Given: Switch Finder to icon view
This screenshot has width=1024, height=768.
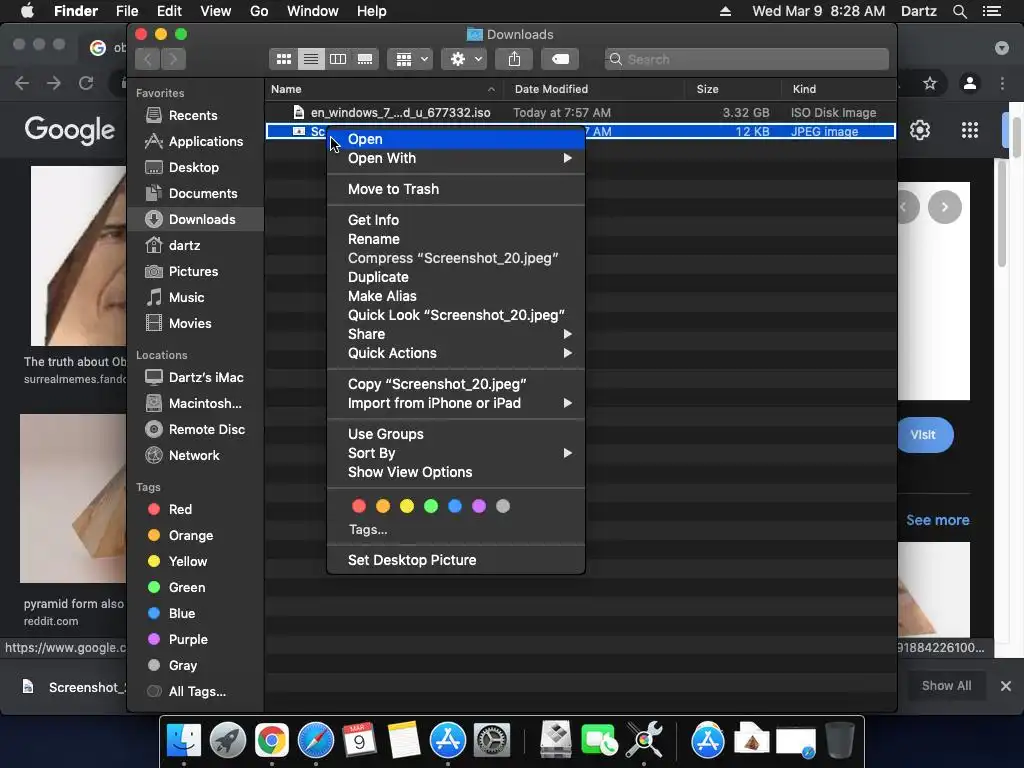Looking at the screenshot, I should 283,59.
